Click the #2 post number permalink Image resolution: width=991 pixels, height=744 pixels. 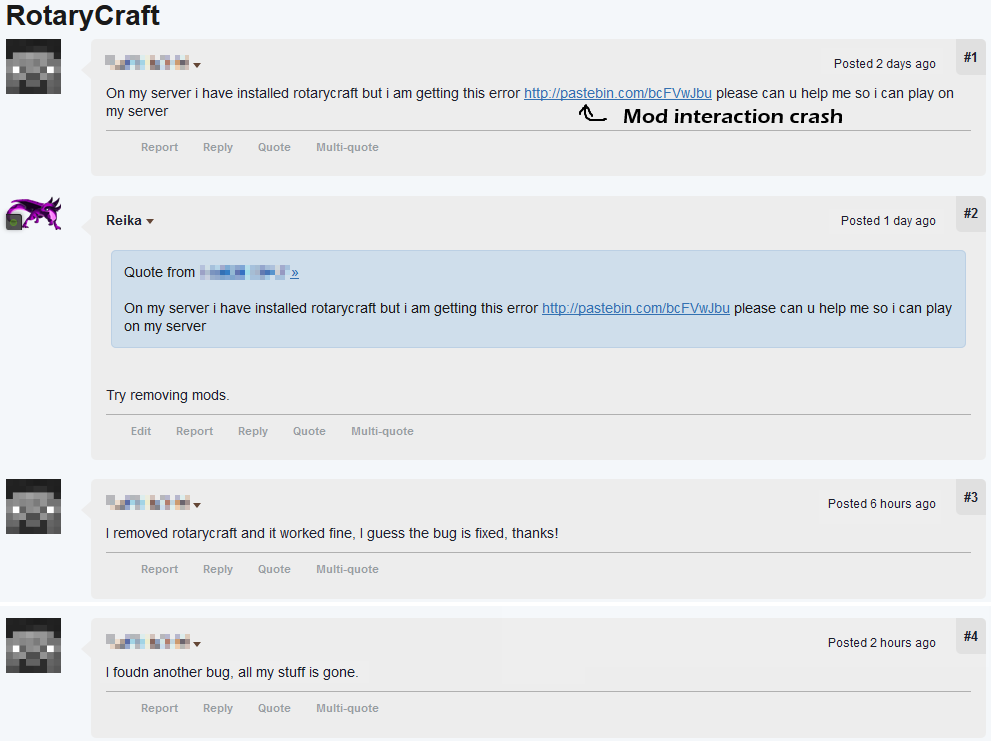pyautogui.click(x=971, y=214)
